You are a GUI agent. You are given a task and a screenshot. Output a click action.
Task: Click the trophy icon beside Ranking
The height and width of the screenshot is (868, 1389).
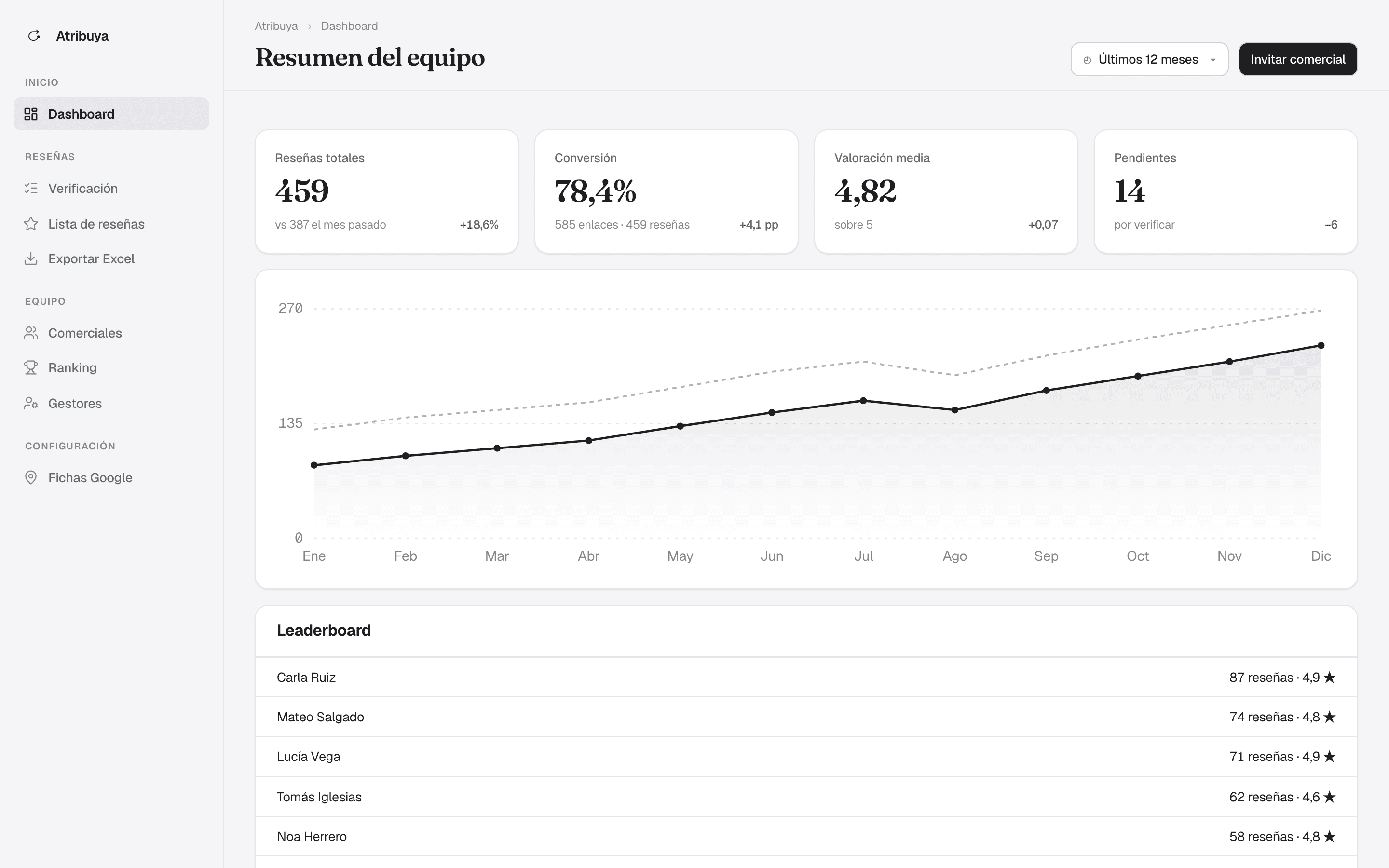pyautogui.click(x=31, y=367)
